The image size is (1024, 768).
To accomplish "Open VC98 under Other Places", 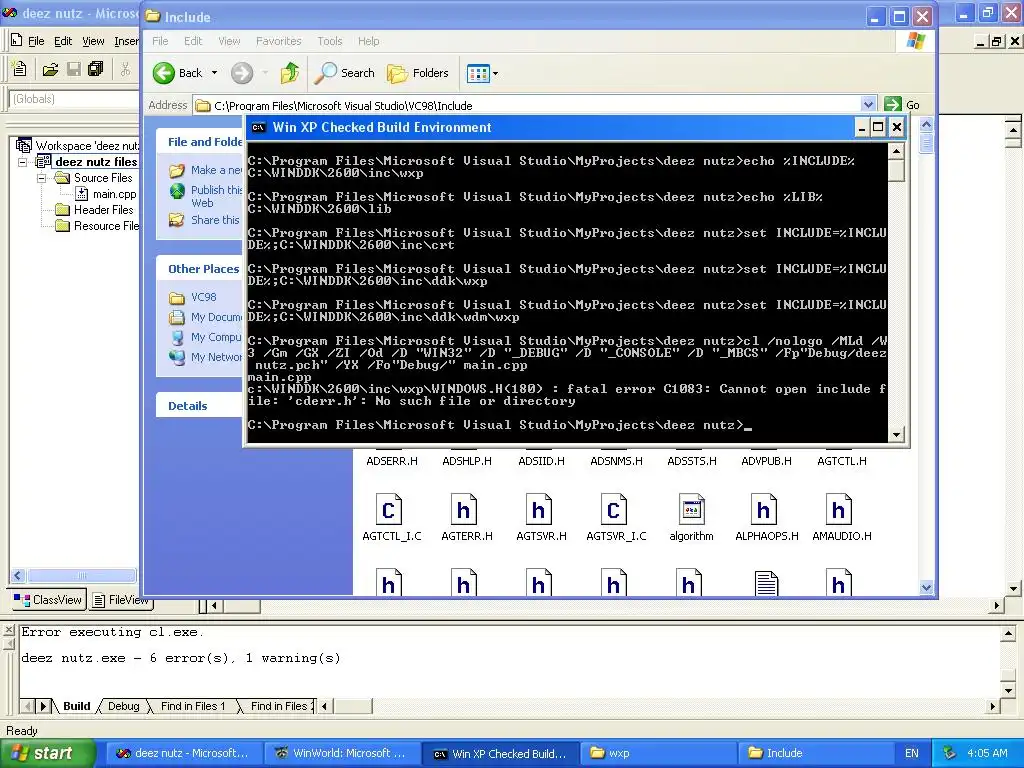I will [x=203, y=297].
